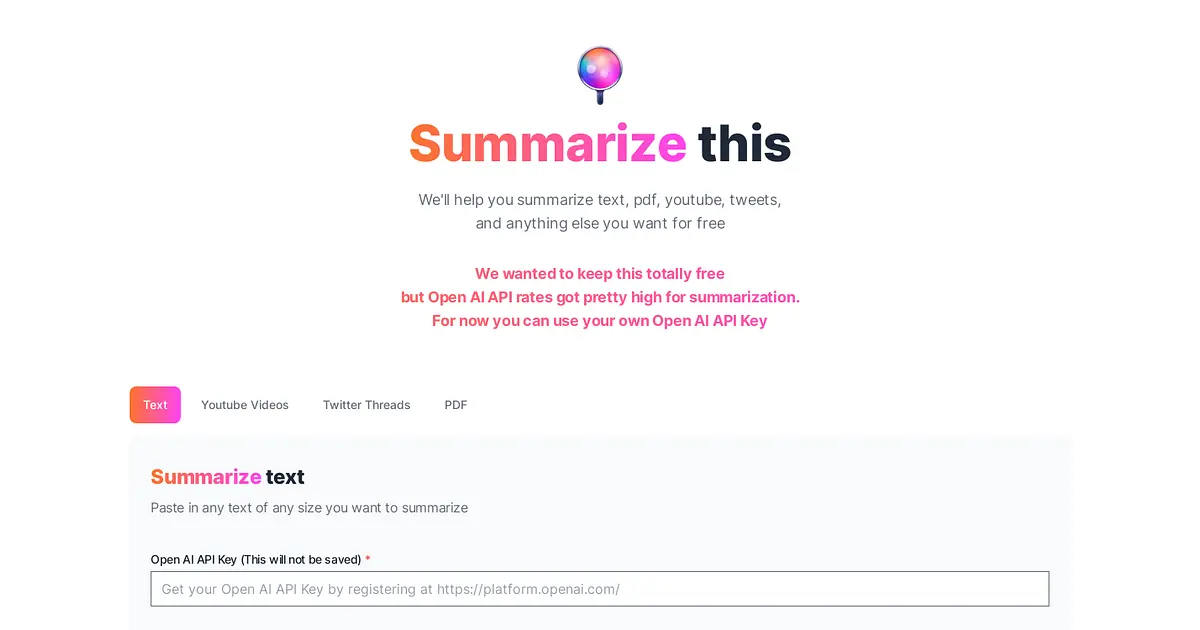Click the red required asterisk

(x=368, y=559)
